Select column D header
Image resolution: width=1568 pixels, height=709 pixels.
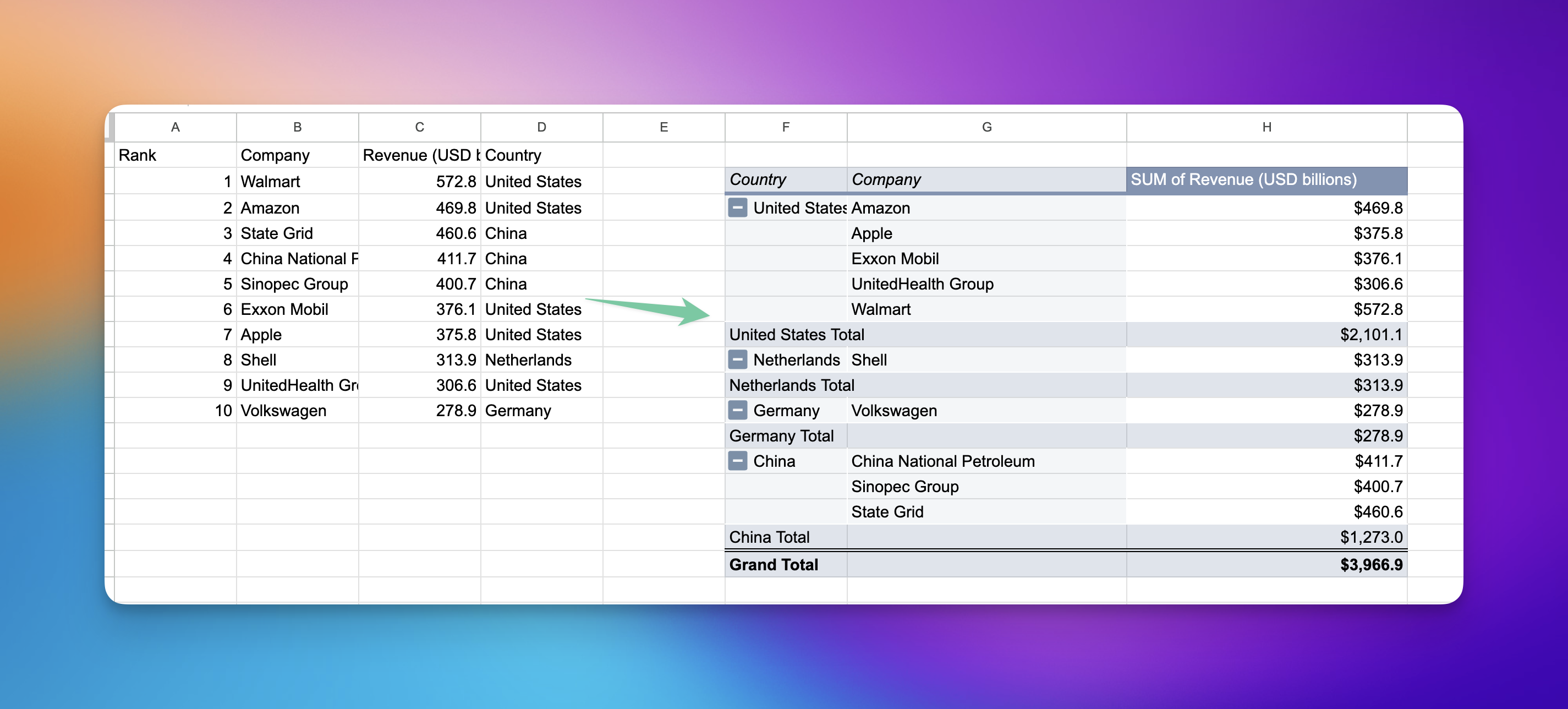coord(542,127)
